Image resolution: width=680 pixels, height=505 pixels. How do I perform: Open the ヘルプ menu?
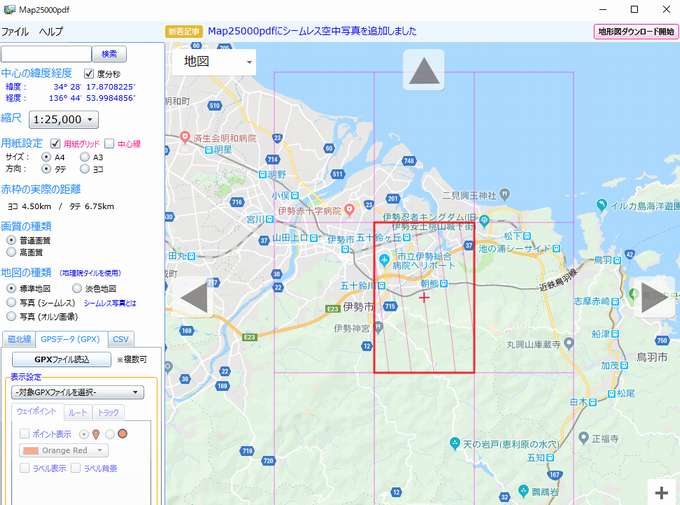click(51, 31)
